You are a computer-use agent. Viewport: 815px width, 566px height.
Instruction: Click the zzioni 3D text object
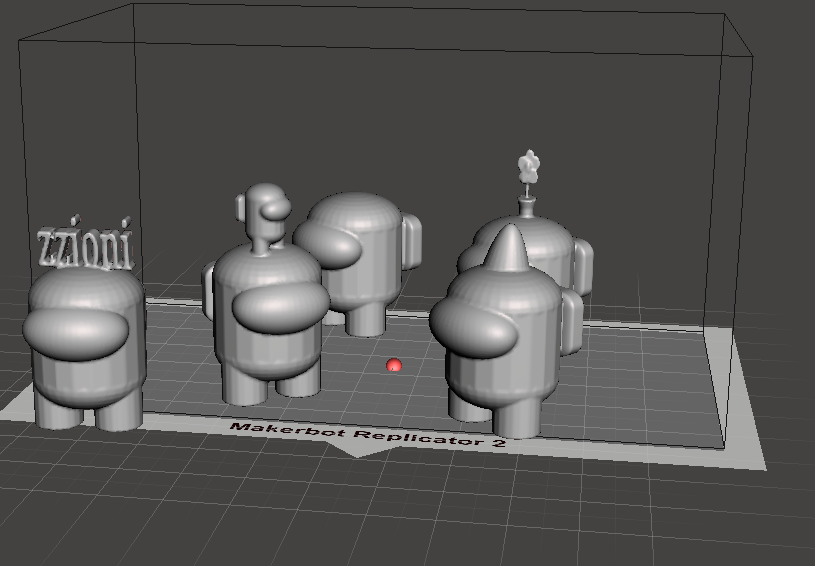pyautogui.click(x=86, y=243)
